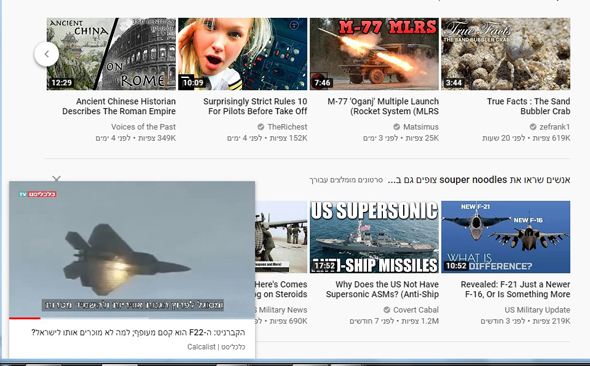
Task: Click verified badge next to zefrank1
Action: click(x=533, y=127)
